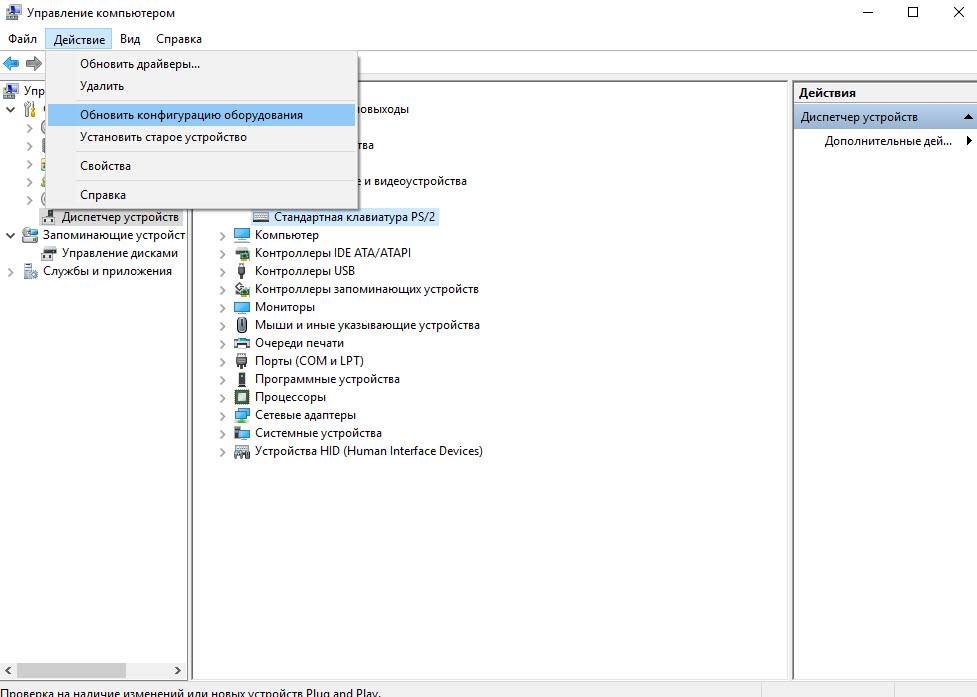Click the left pane horizontal scrollbar thumb
This screenshot has height=697, width=977.
[70, 671]
